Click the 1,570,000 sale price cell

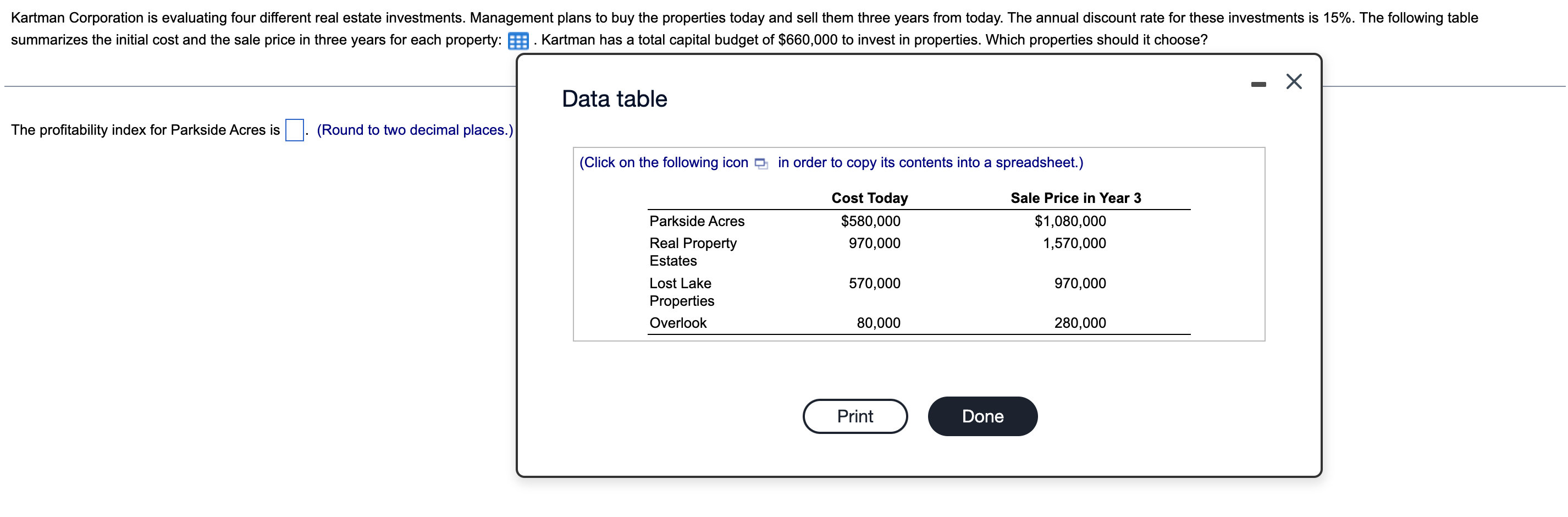tap(1074, 243)
